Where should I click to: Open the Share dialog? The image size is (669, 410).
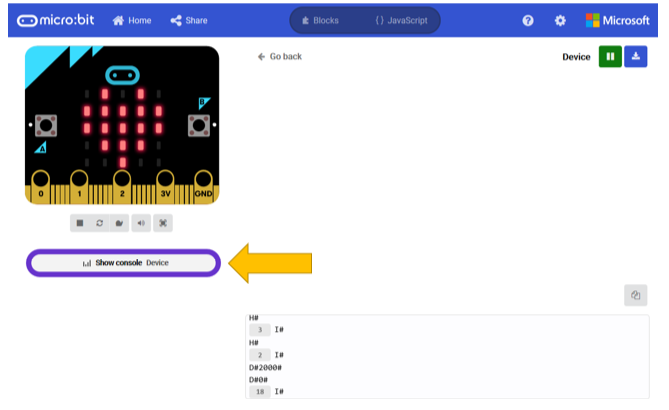coord(189,20)
